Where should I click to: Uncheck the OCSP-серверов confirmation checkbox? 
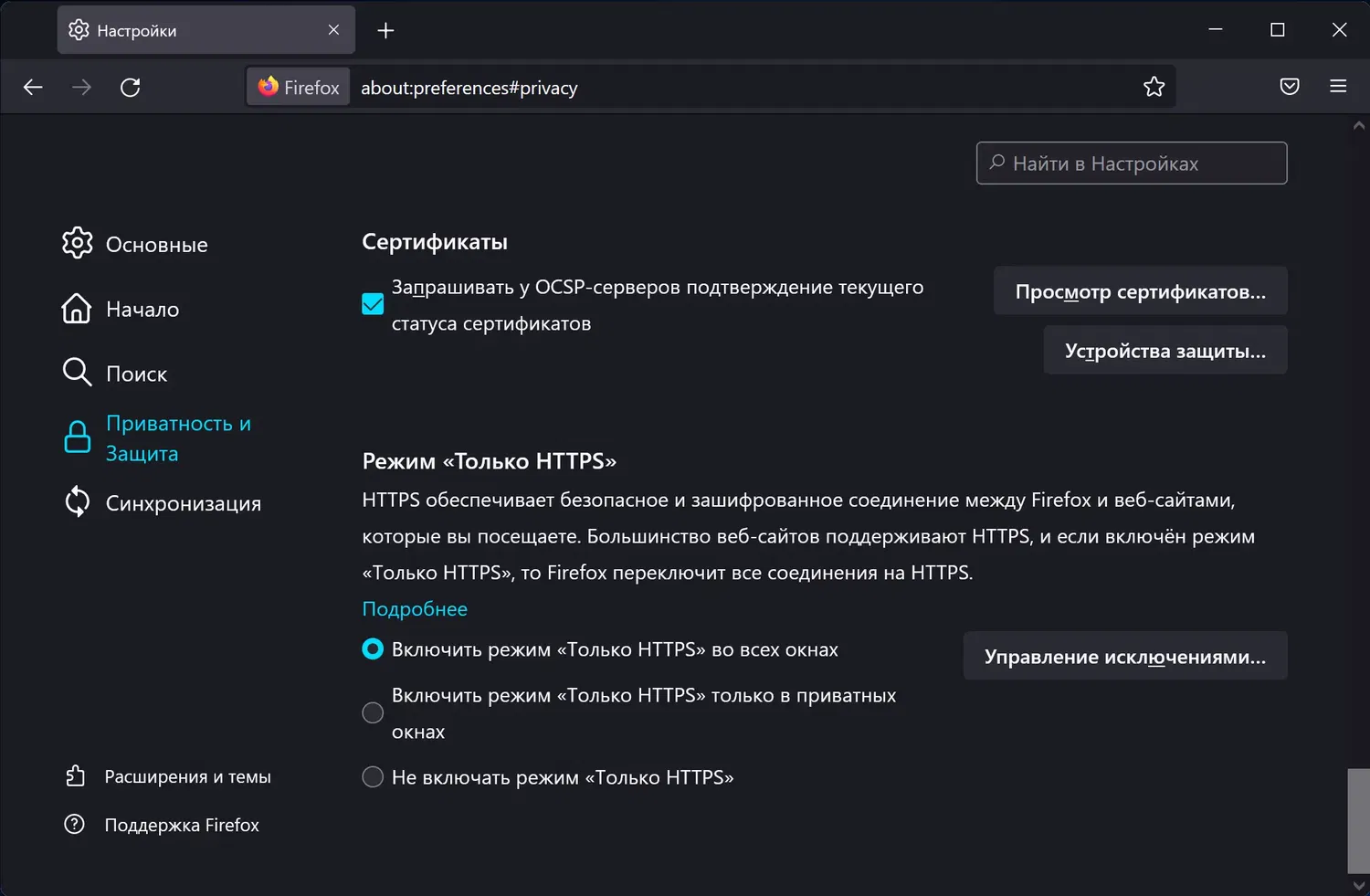point(373,304)
